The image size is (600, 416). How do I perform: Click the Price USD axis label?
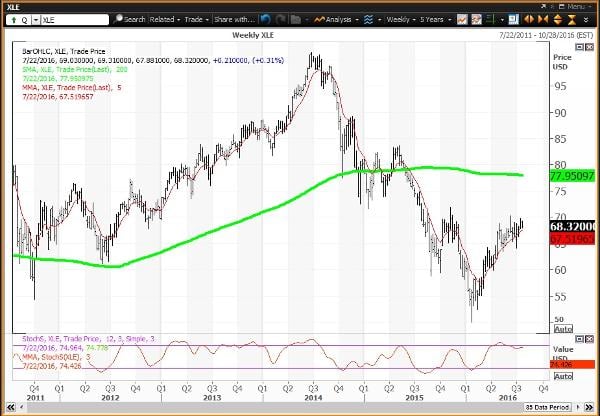click(562, 62)
